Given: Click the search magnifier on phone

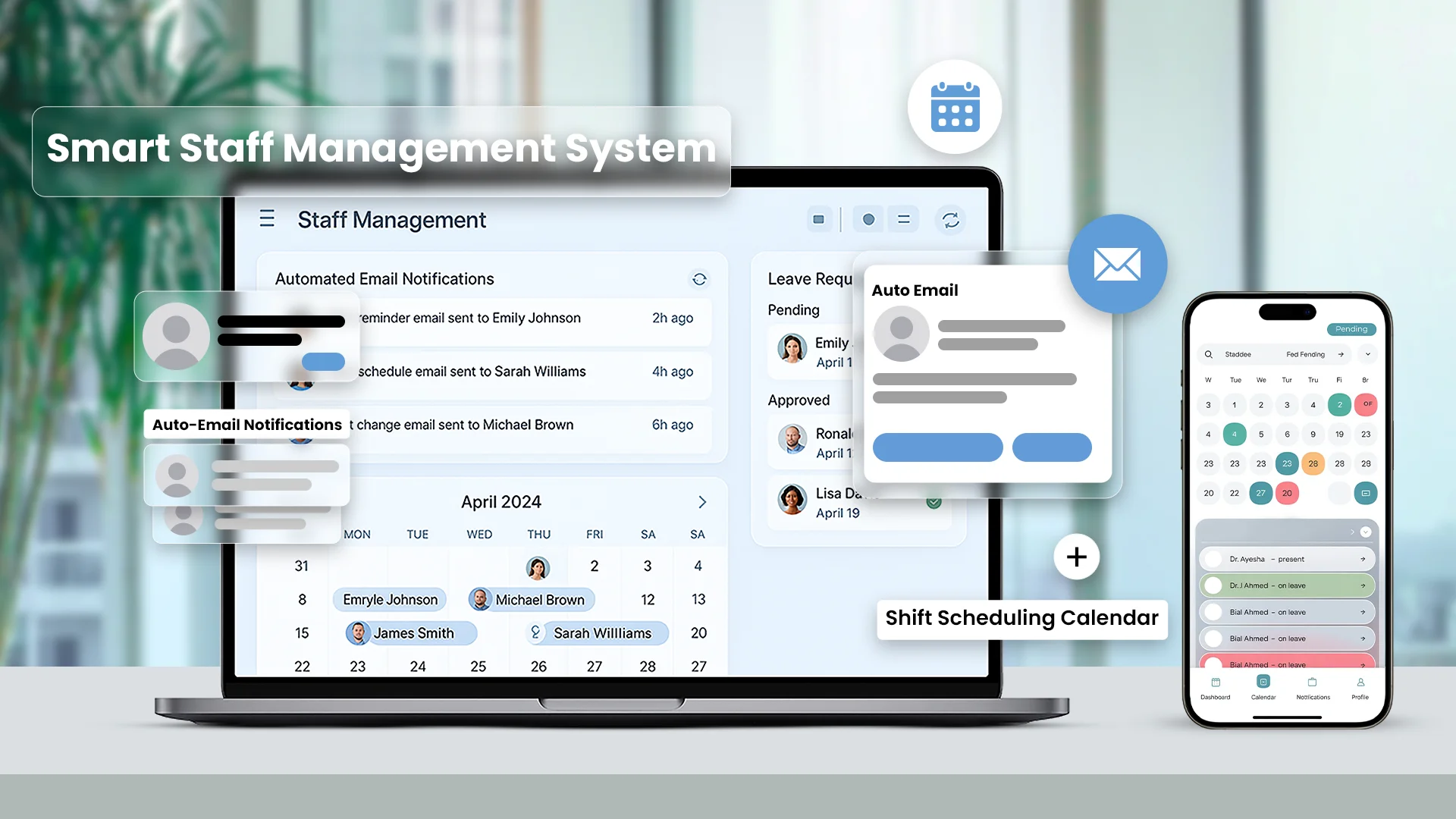Looking at the screenshot, I should coord(1209,354).
